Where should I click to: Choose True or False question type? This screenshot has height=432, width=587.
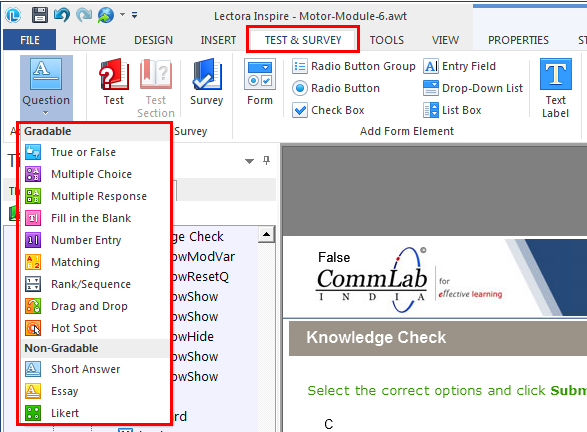pyautogui.click(x=94, y=152)
